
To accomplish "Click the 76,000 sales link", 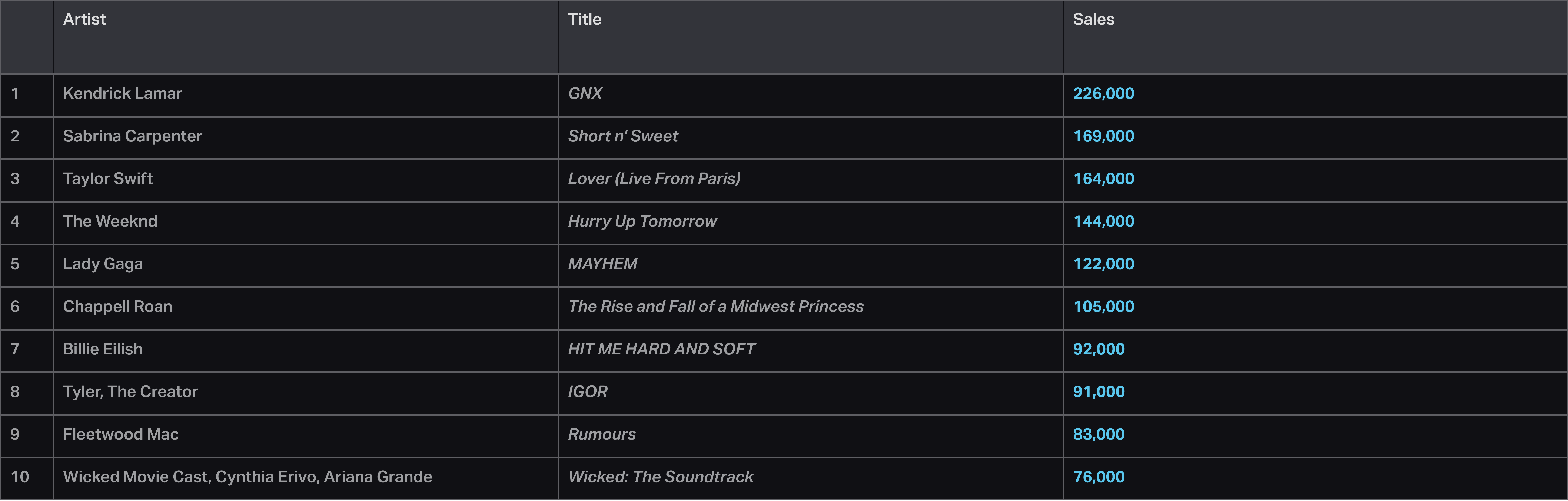I will (x=1099, y=477).
